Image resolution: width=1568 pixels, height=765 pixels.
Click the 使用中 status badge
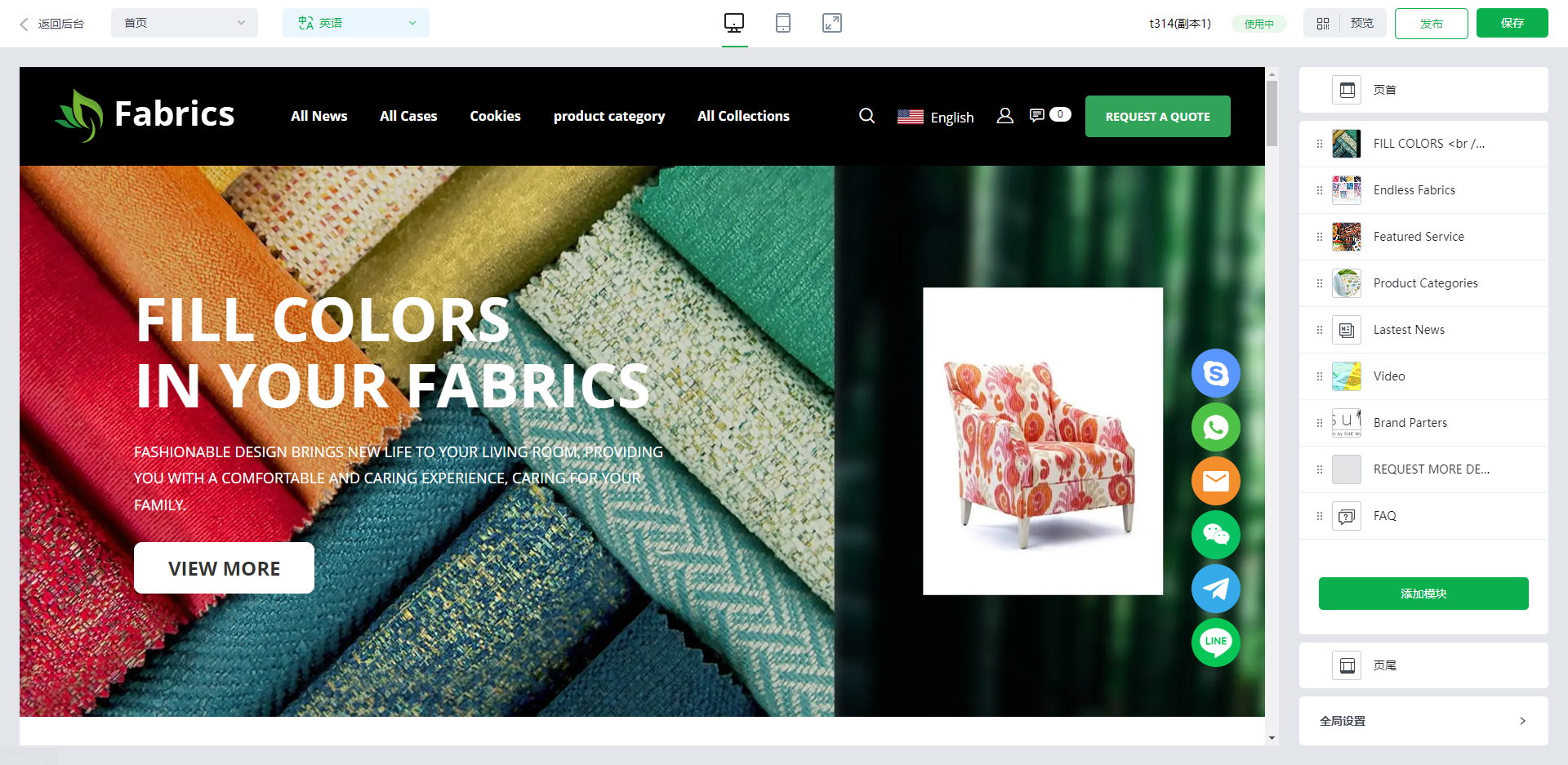point(1259,24)
